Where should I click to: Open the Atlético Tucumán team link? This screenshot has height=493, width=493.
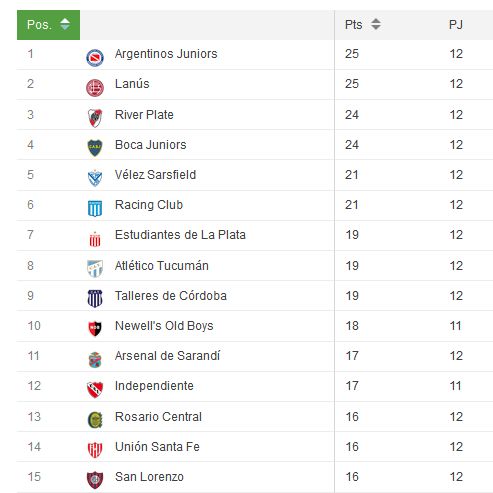162,265
